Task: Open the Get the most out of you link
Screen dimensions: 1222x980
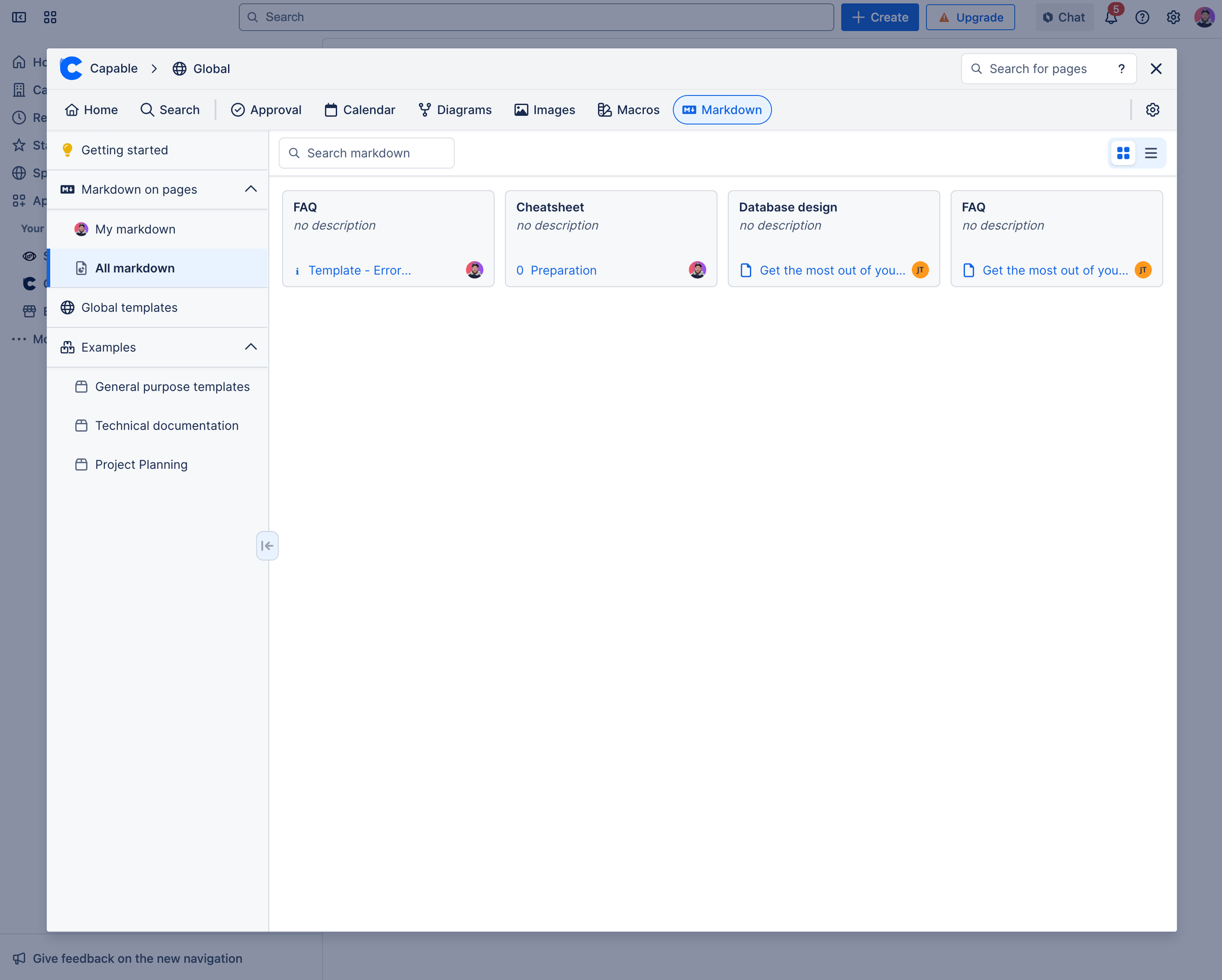Action: (x=832, y=270)
